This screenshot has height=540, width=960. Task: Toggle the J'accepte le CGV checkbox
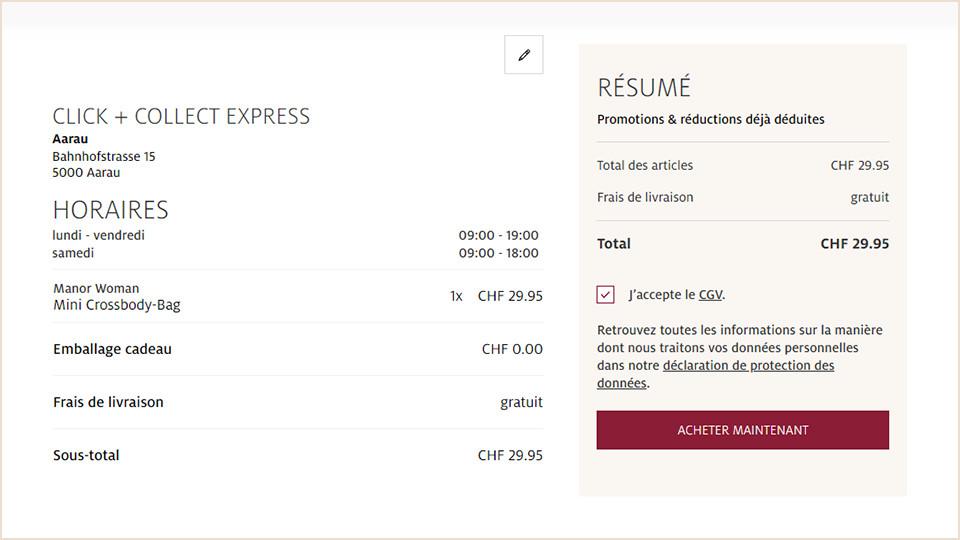point(606,295)
